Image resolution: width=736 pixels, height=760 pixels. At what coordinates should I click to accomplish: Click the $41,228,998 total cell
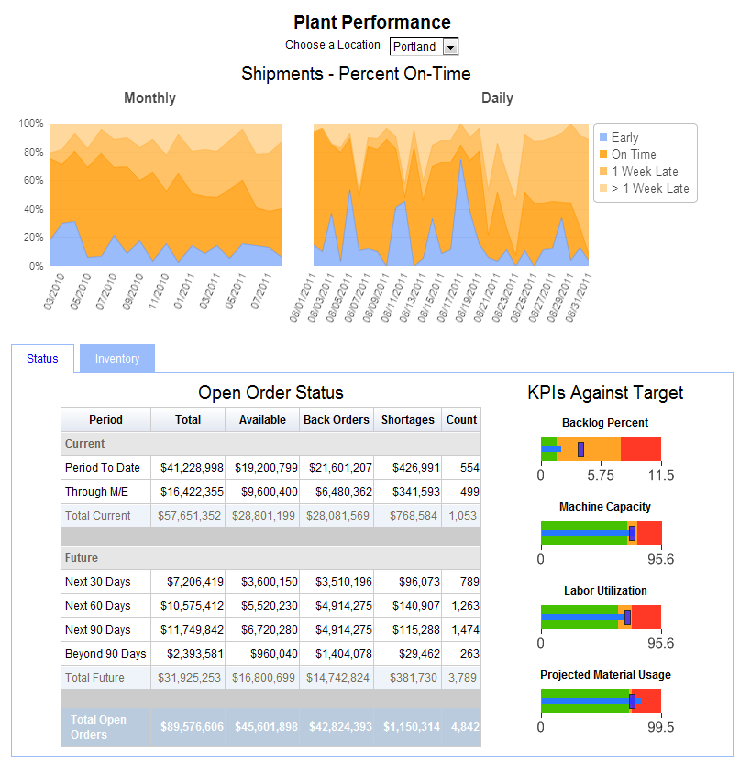(x=188, y=468)
